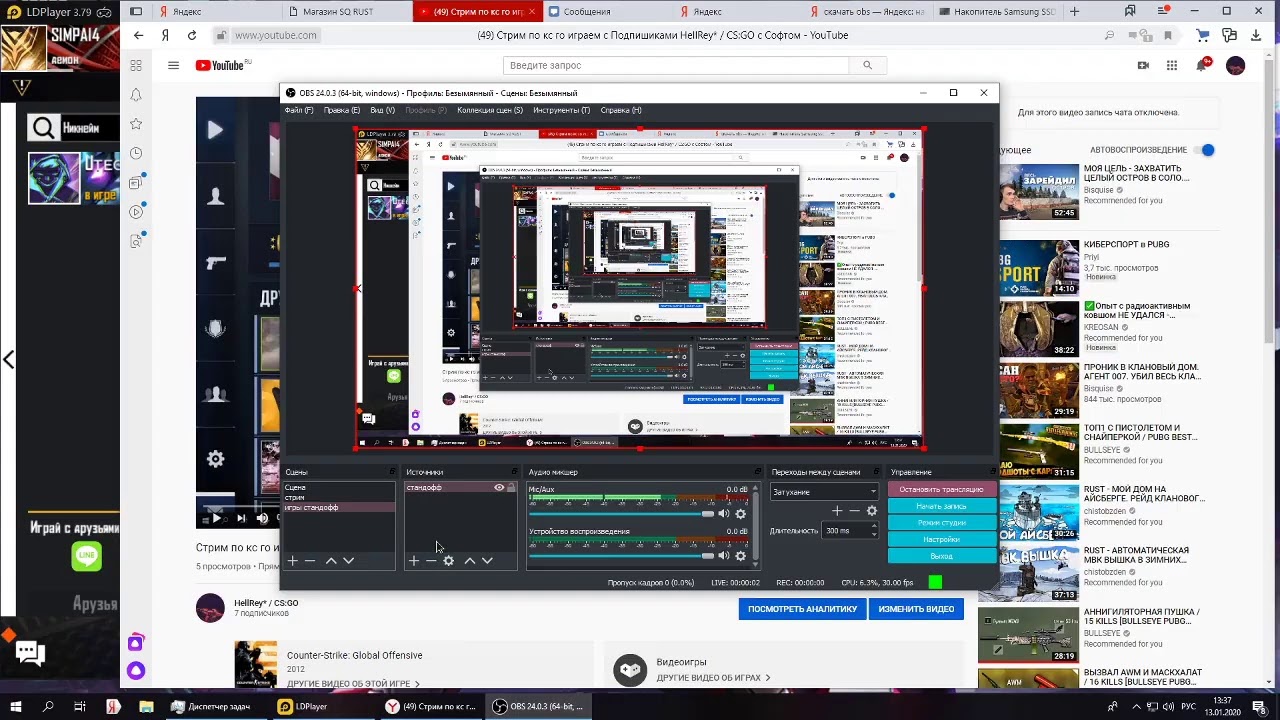
Task: Move source up in Источники panel
Action: 469,561
